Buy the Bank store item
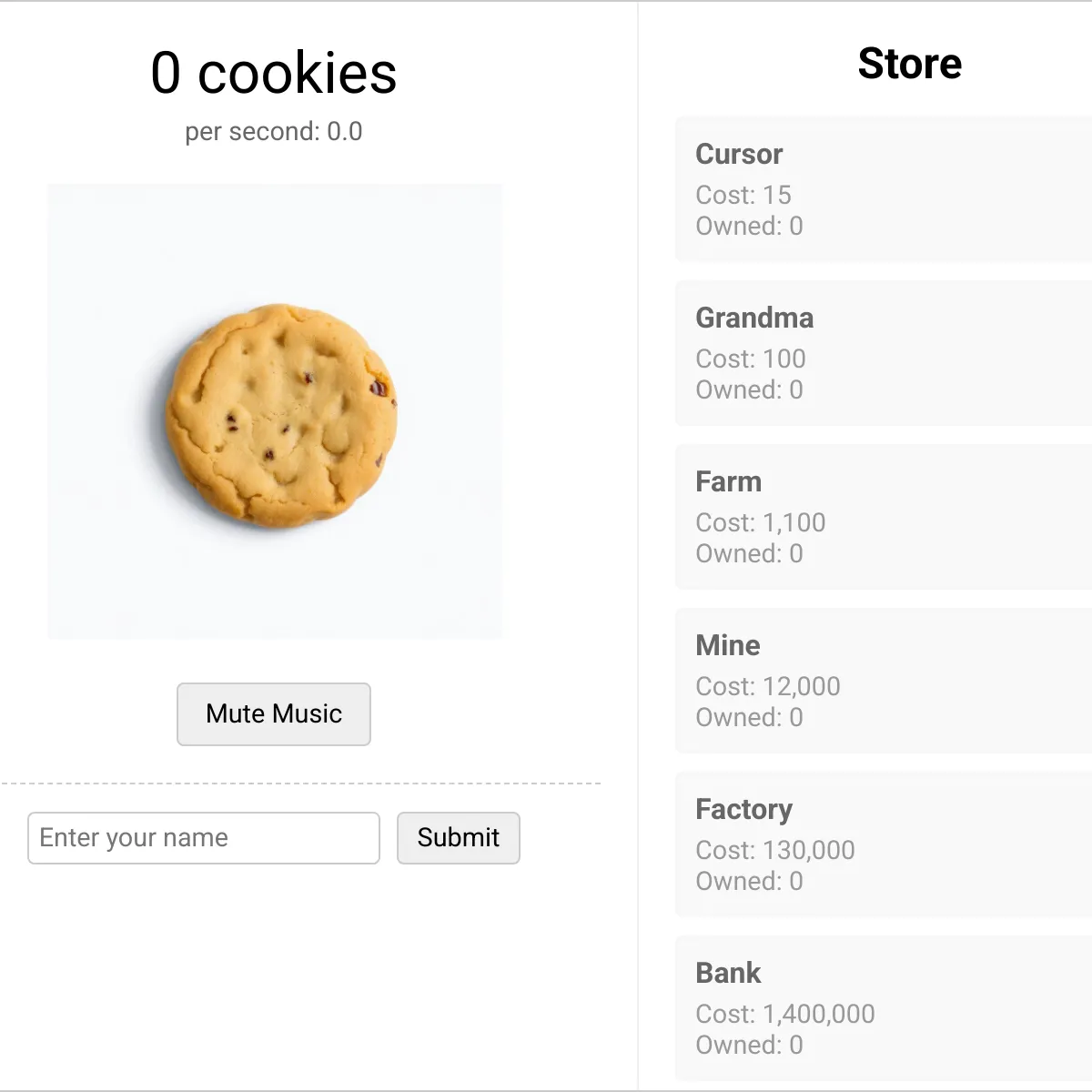Viewport: 1092px width, 1092px height. (x=884, y=1008)
